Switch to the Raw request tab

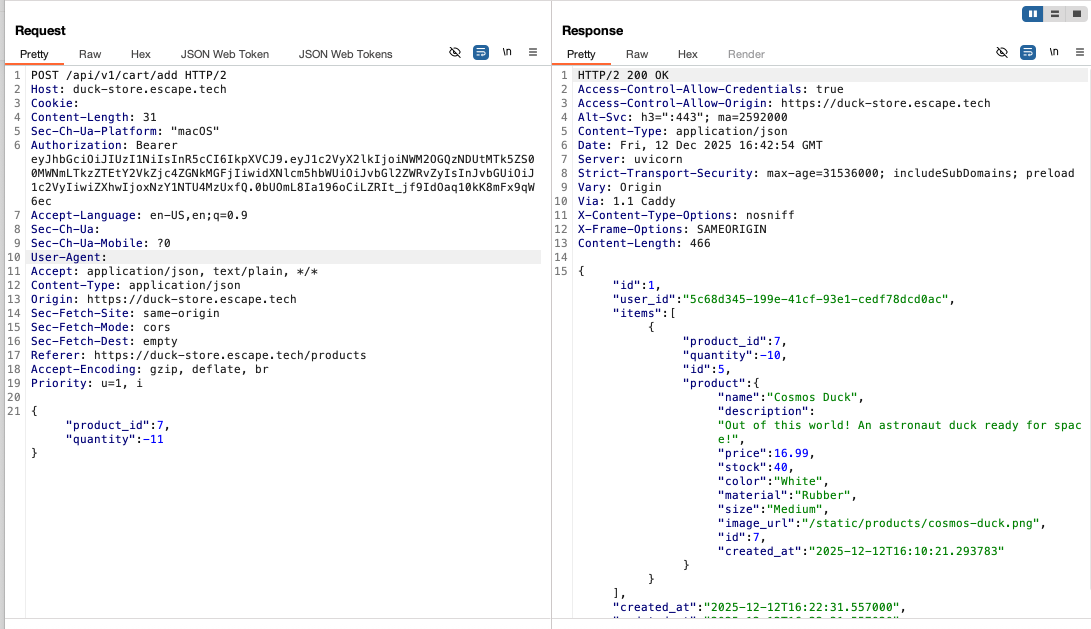coord(89,54)
